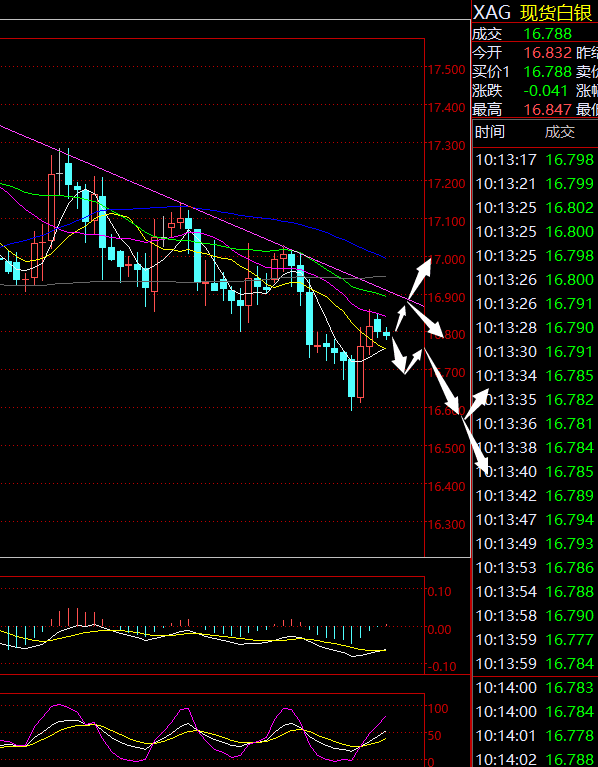Click the 时间 column header in tick list
Viewport: 598px width, 767px height.
tap(490, 132)
